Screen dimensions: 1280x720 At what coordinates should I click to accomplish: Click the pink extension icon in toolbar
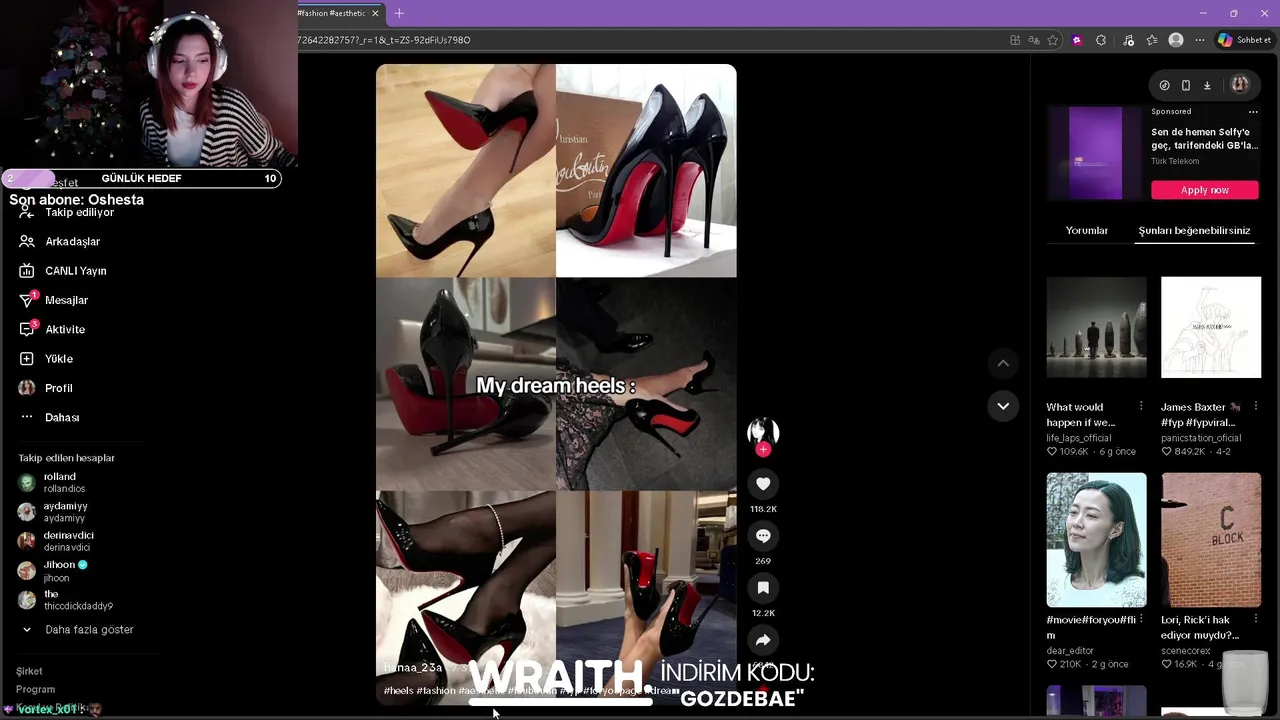point(1077,40)
